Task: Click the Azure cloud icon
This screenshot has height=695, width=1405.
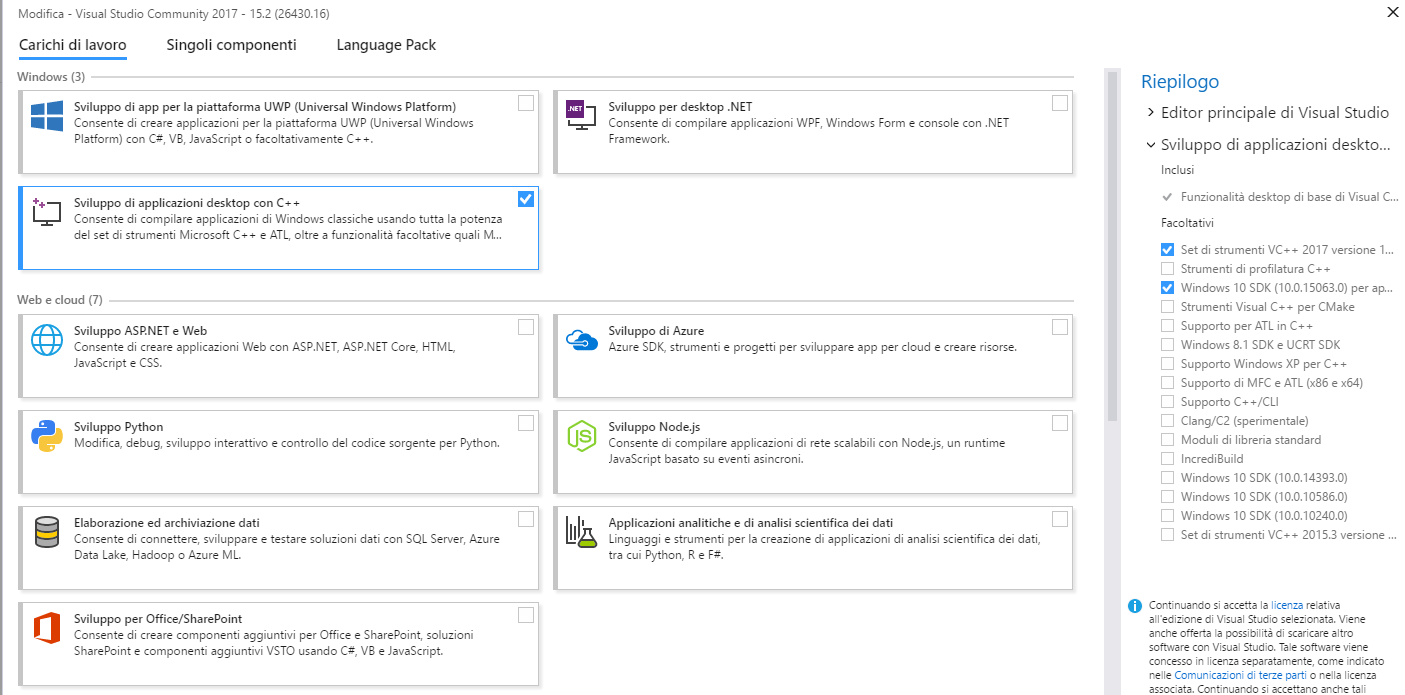Action: (581, 340)
